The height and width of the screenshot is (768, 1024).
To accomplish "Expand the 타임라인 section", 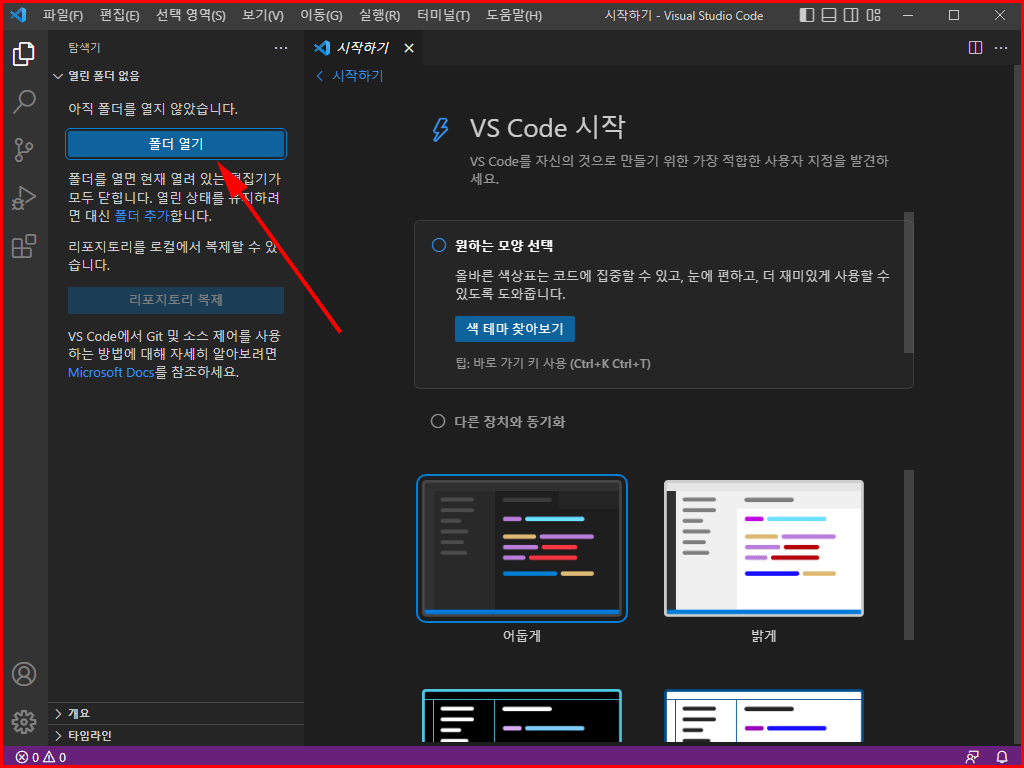I will [x=176, y=735].
